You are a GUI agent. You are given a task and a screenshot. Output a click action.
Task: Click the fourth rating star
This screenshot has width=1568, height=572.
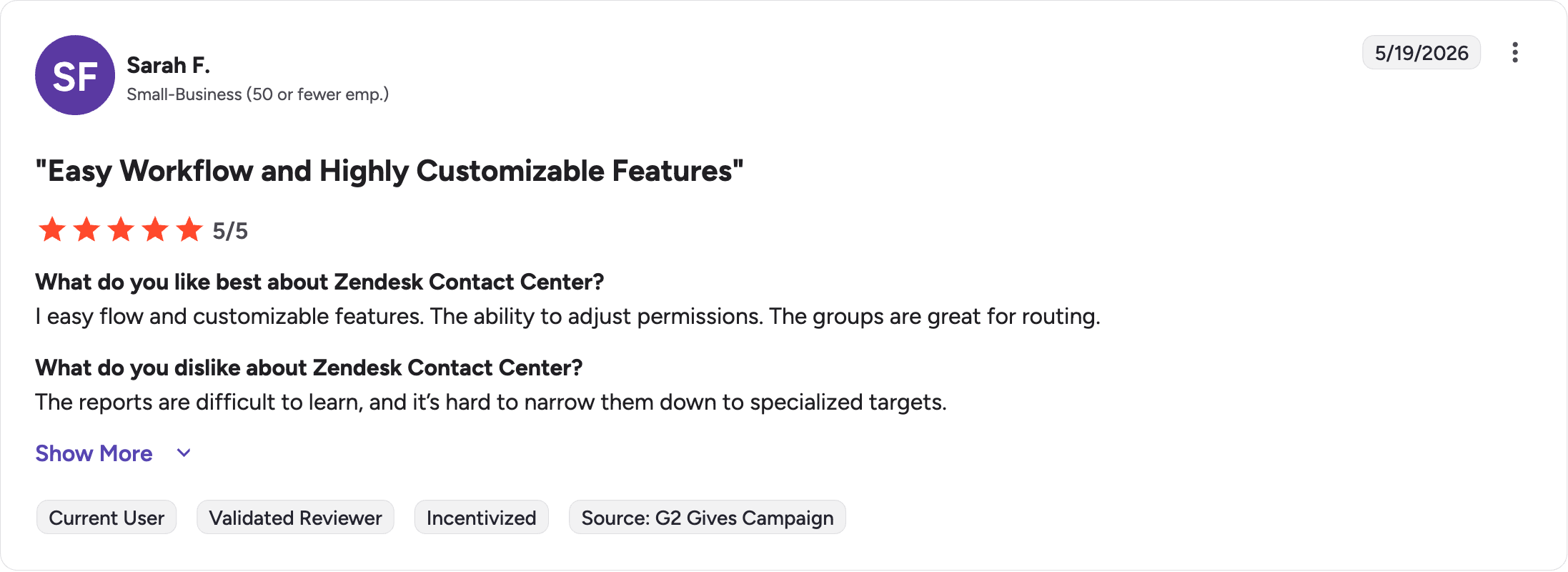tap(155, 230)
